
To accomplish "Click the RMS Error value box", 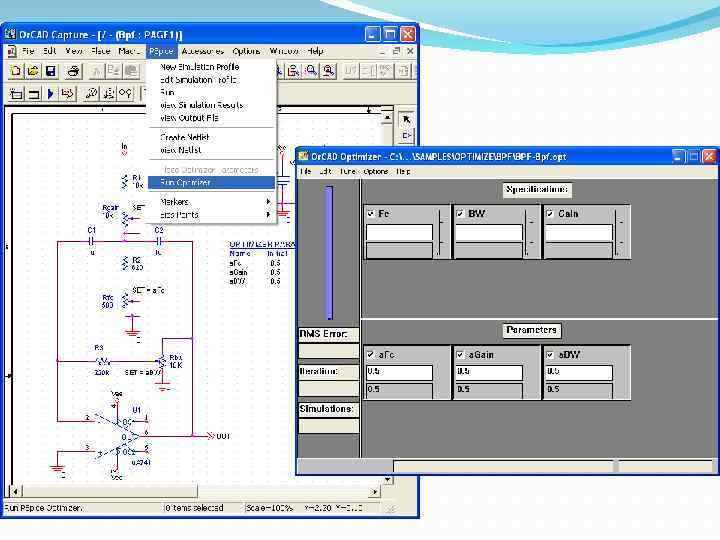I will [x=328, y=351].
